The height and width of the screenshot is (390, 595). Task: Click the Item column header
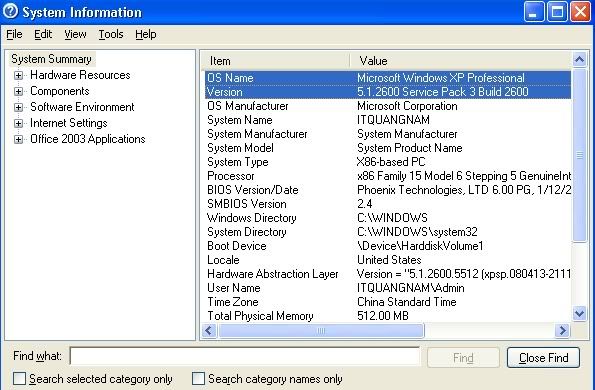click(x=275, y=61)
